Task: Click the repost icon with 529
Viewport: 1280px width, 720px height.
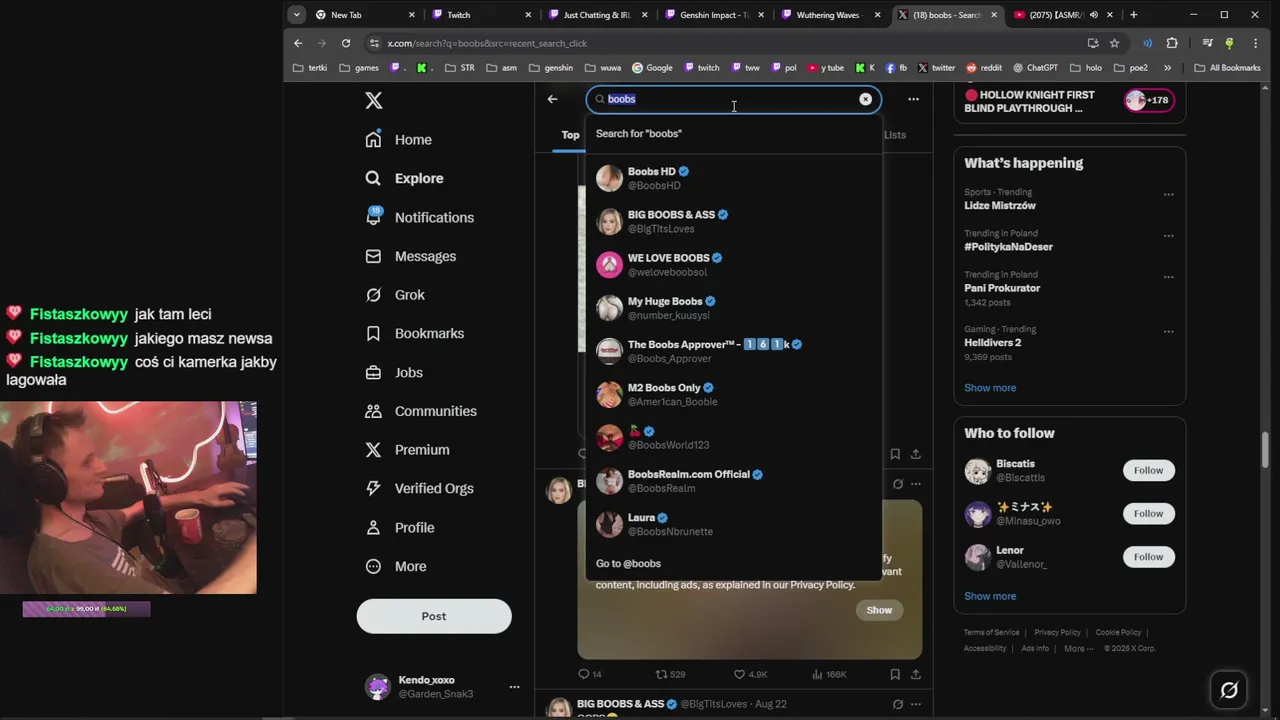Action: click(661, 675)
